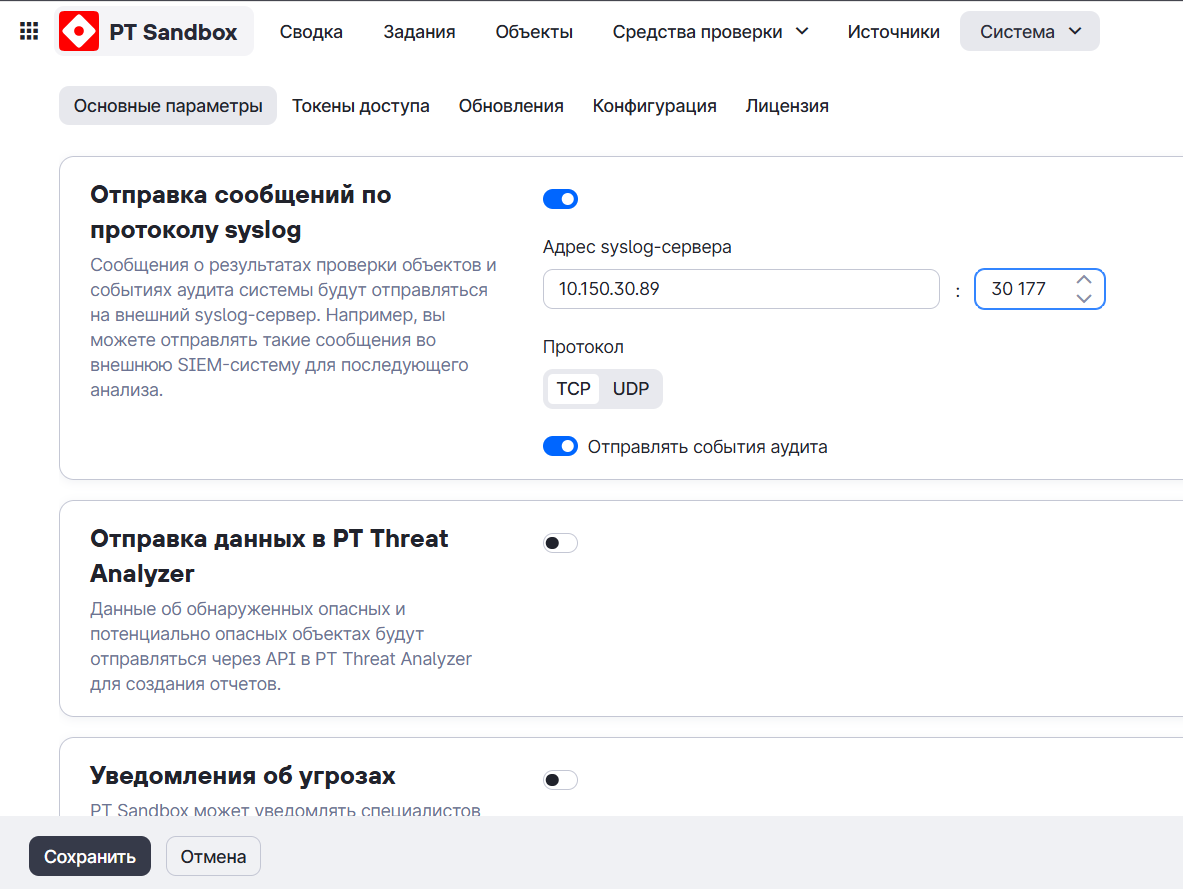Toggle 'Отправлять события аудита' switch
This screenshot has width=1183, height=889.
pos(560,446)
